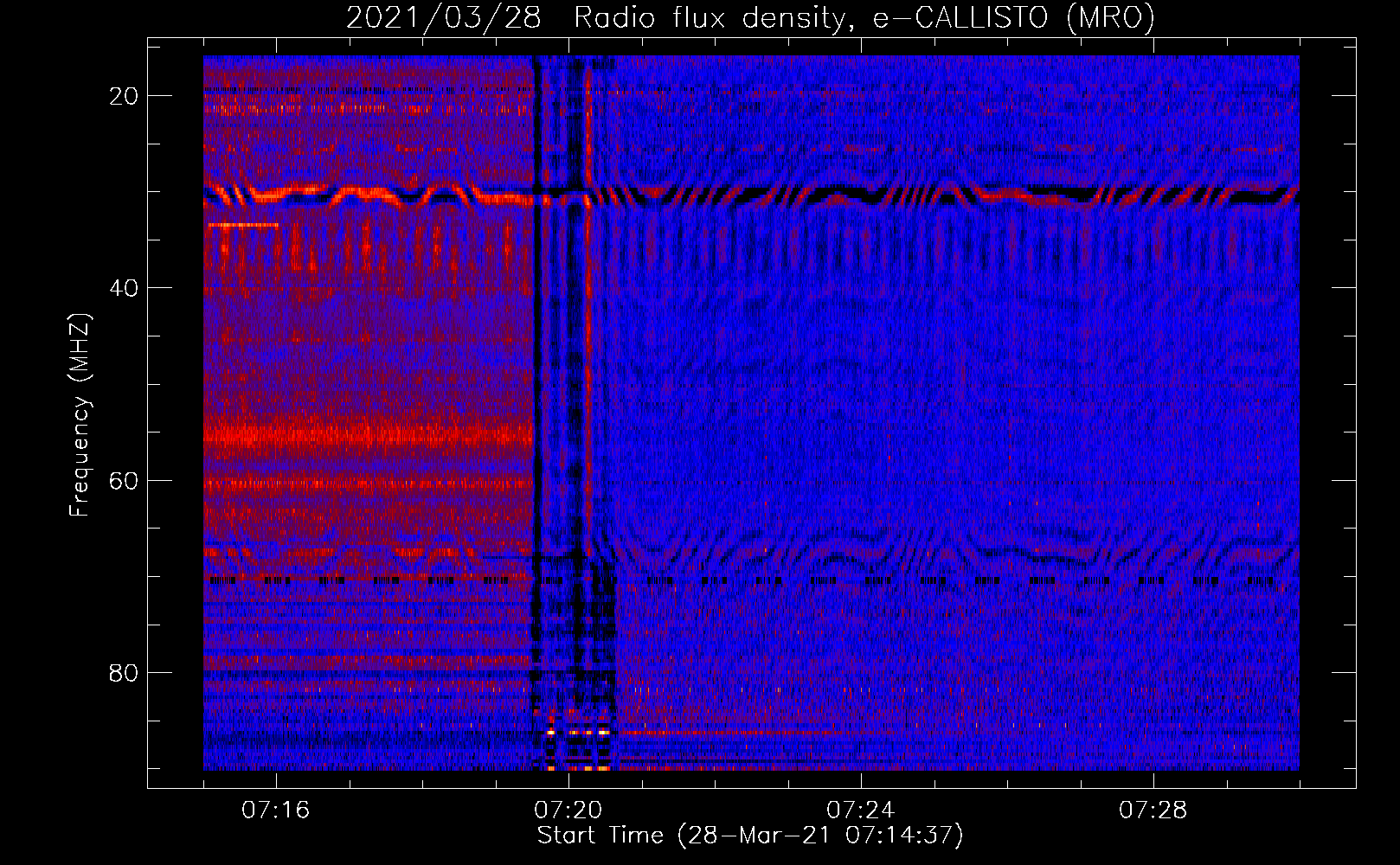Click the 07:16 time tick label
Screen dimensions: 1400x865
tap(276, 811)
